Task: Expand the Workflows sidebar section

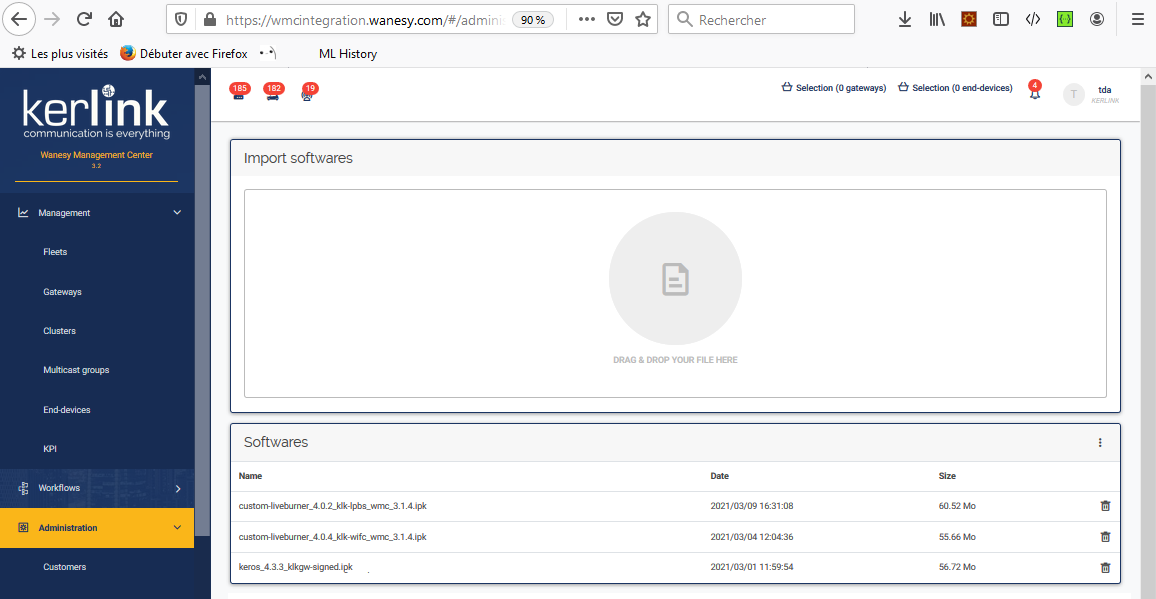Action: pyautogui.click(x=177, y=489)
